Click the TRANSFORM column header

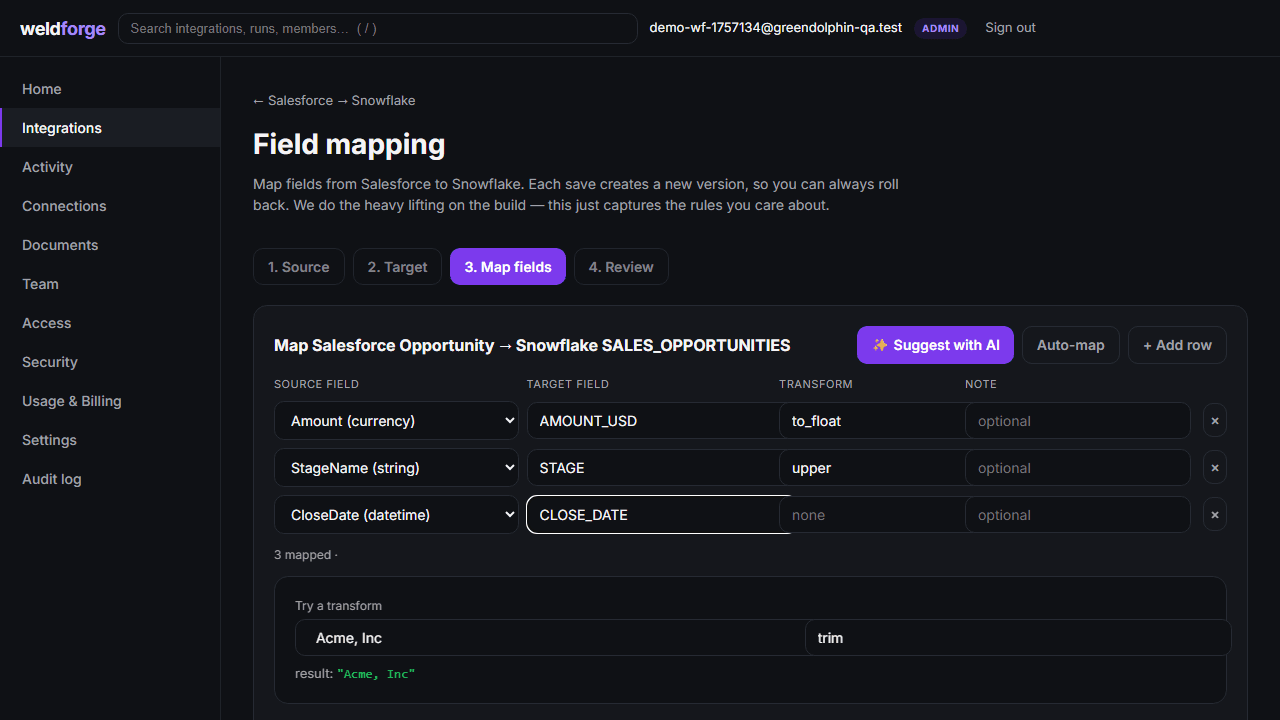click(x=816, y=384)
